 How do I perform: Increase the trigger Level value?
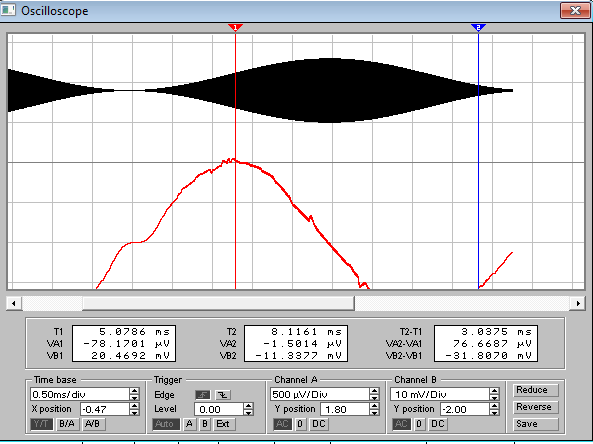pyautogui.click(x=248, y=406)
